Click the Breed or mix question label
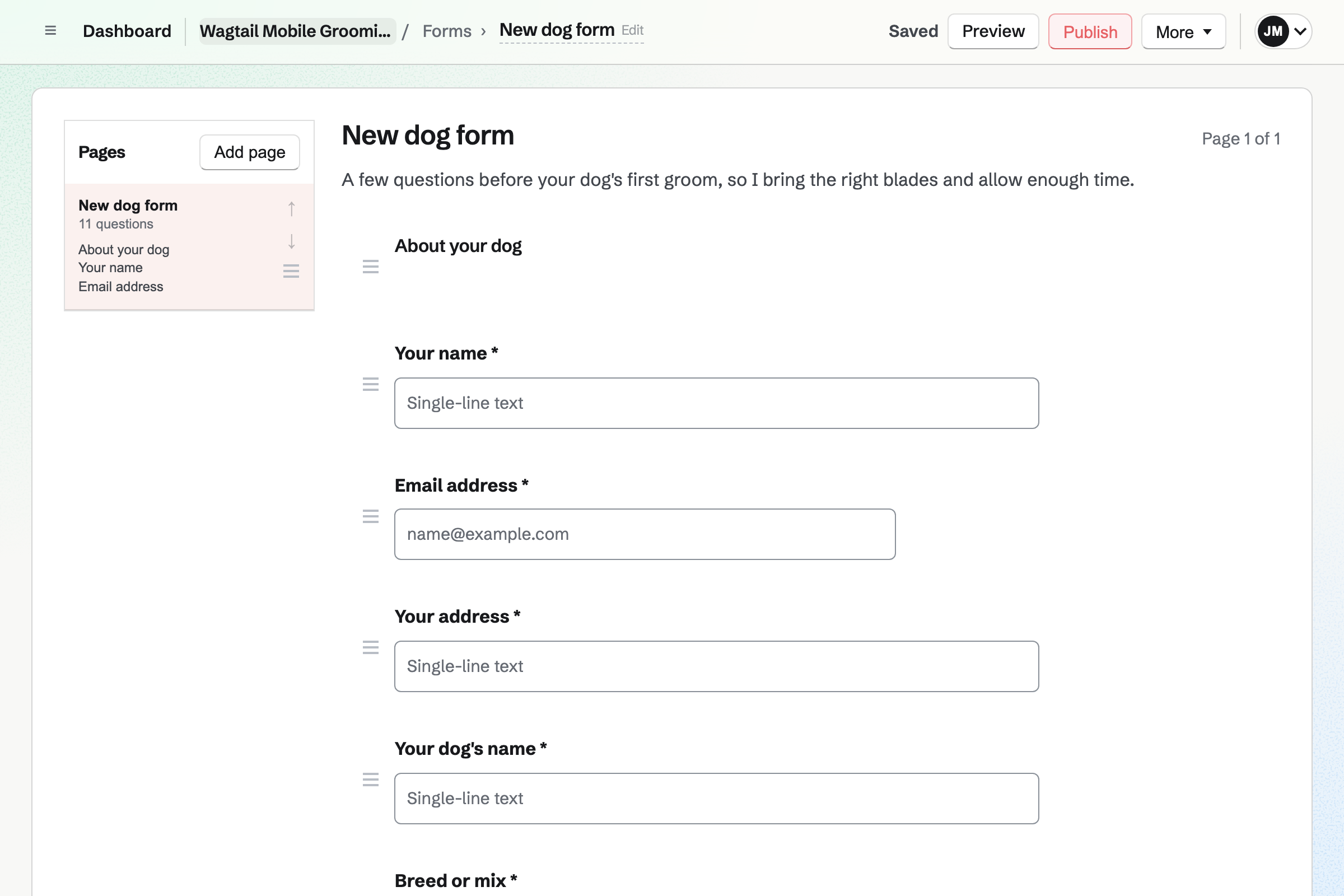The width and height of the screenshot is (1344, 896). coord(456,880)
